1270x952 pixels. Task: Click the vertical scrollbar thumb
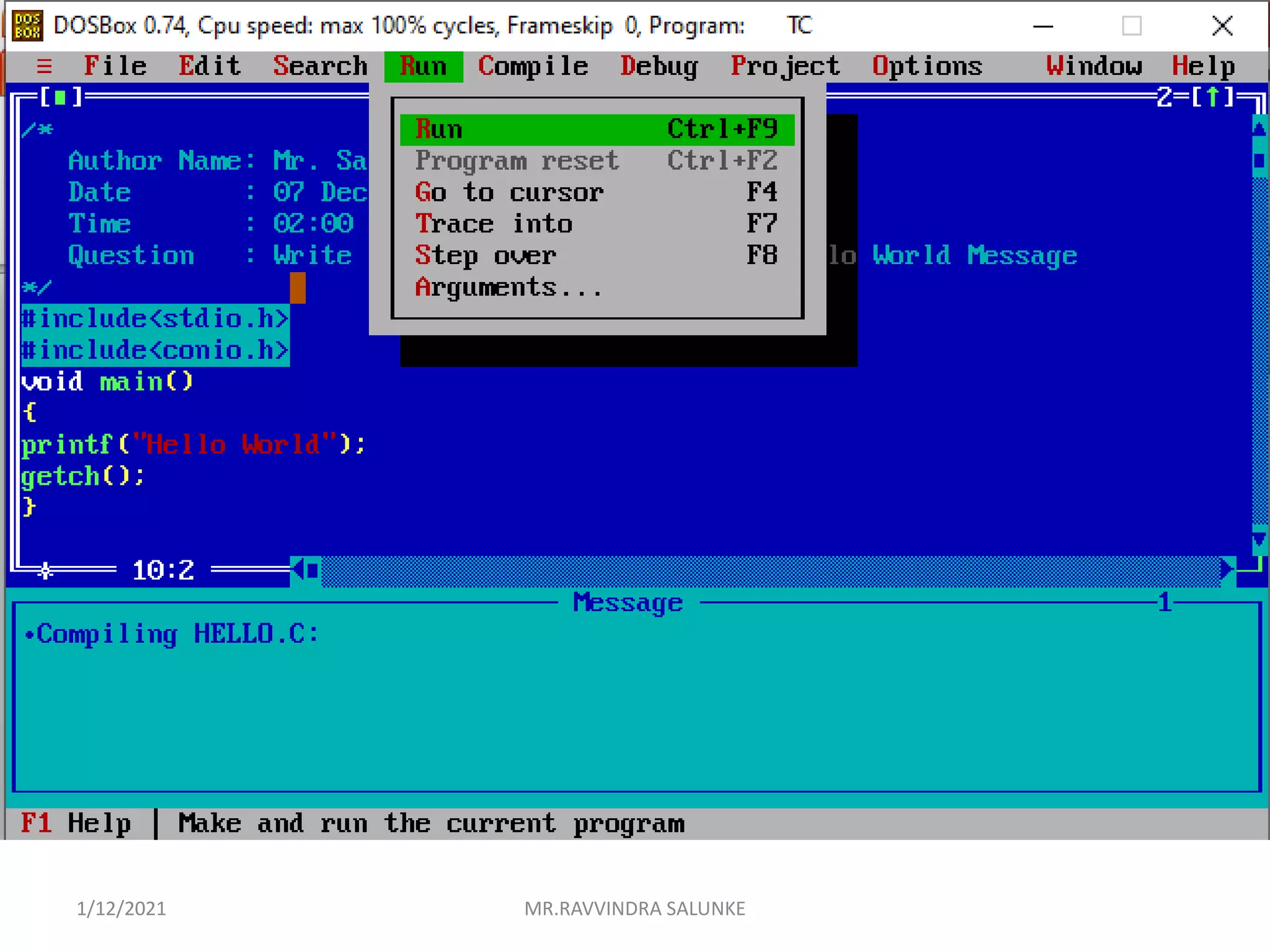tap(1259, 161)
